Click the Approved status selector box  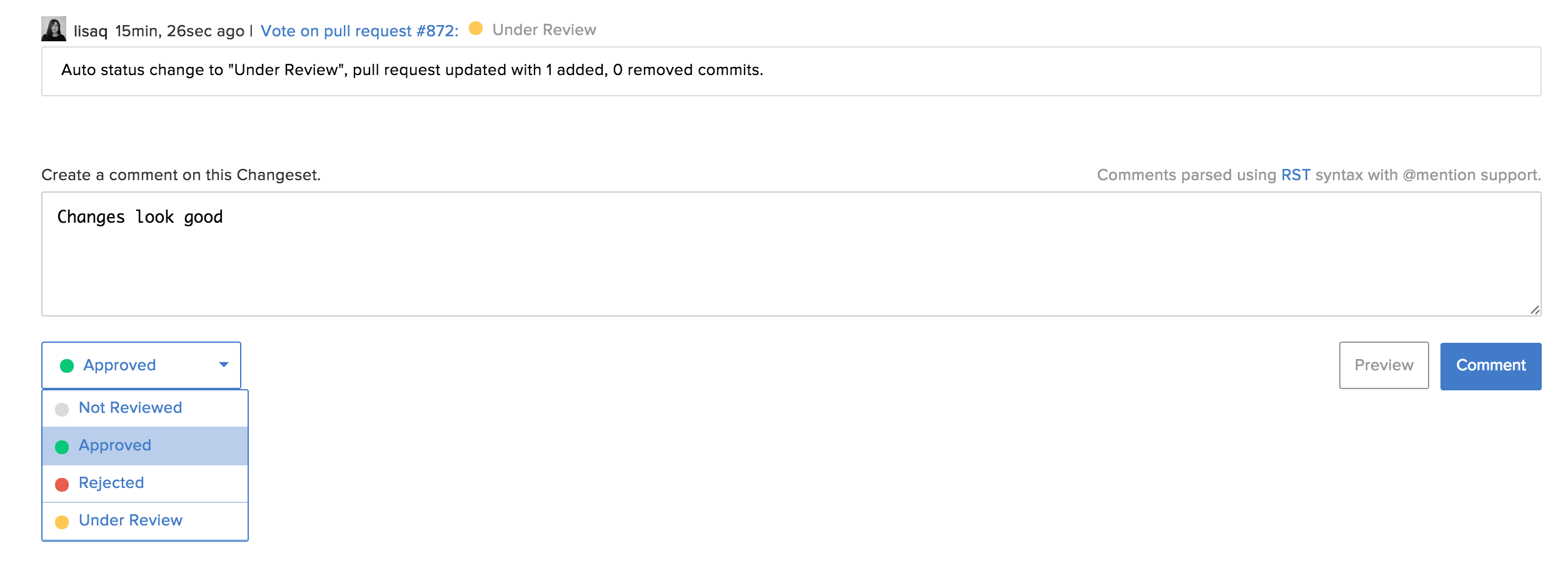coord(141,365)
